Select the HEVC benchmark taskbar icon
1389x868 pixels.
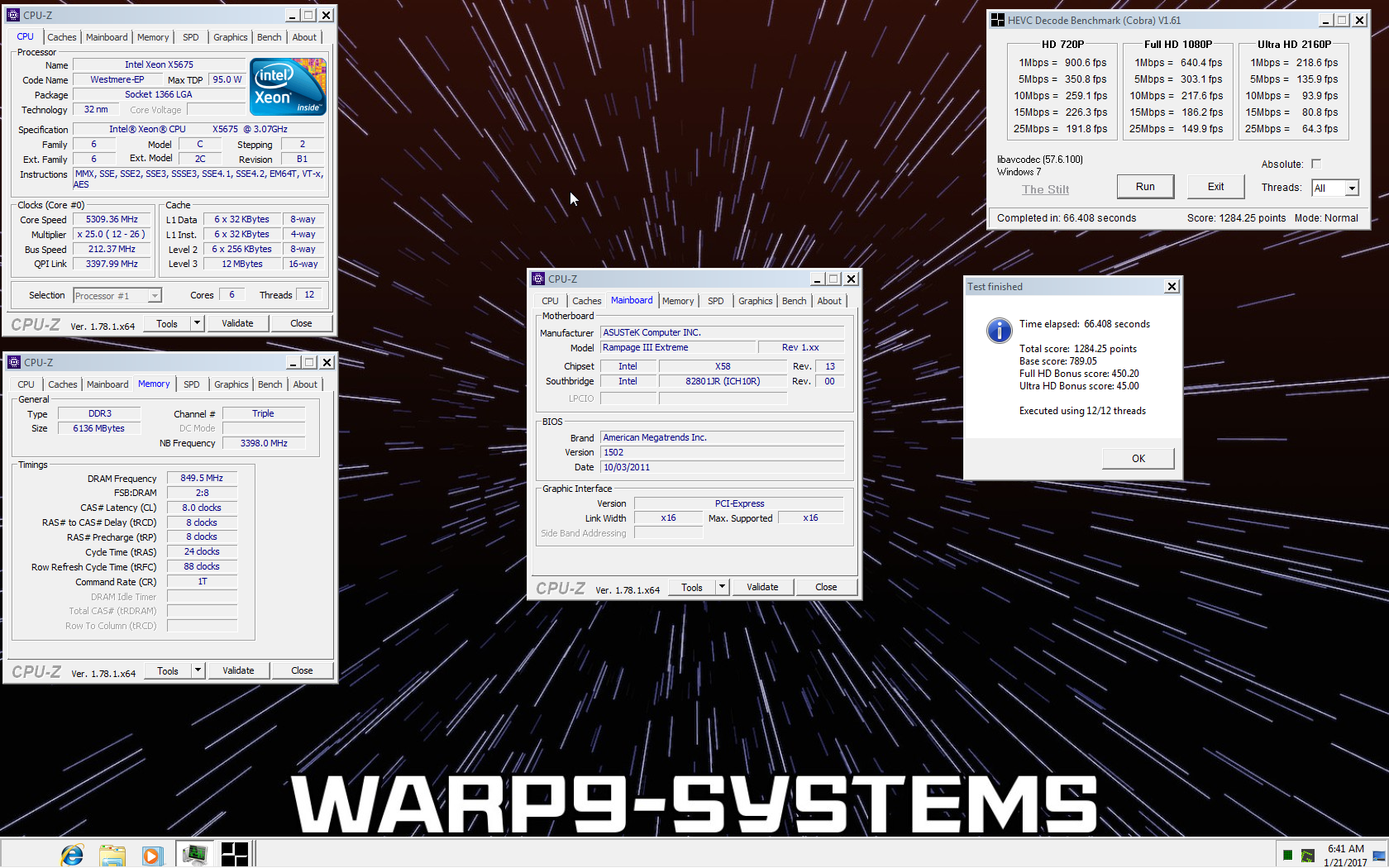point(234,854)
